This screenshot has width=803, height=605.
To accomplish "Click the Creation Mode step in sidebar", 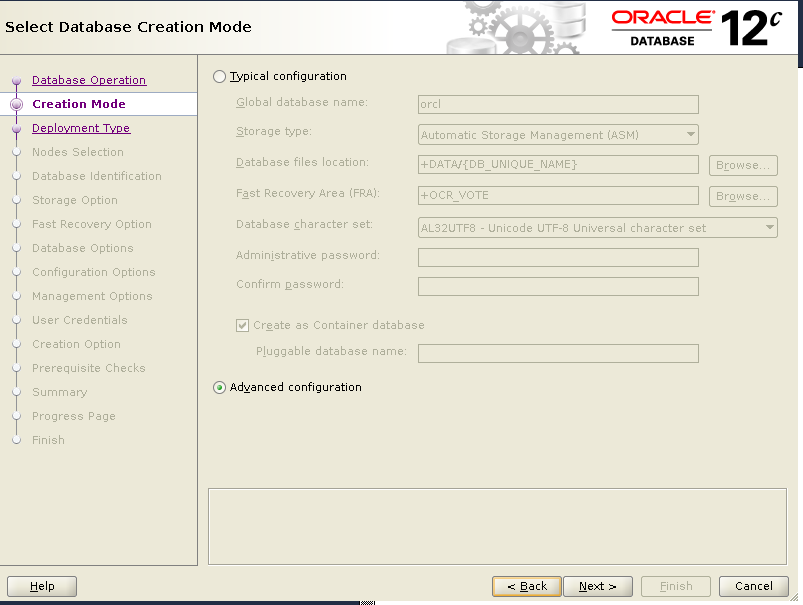I will click(x=79, y=104).
